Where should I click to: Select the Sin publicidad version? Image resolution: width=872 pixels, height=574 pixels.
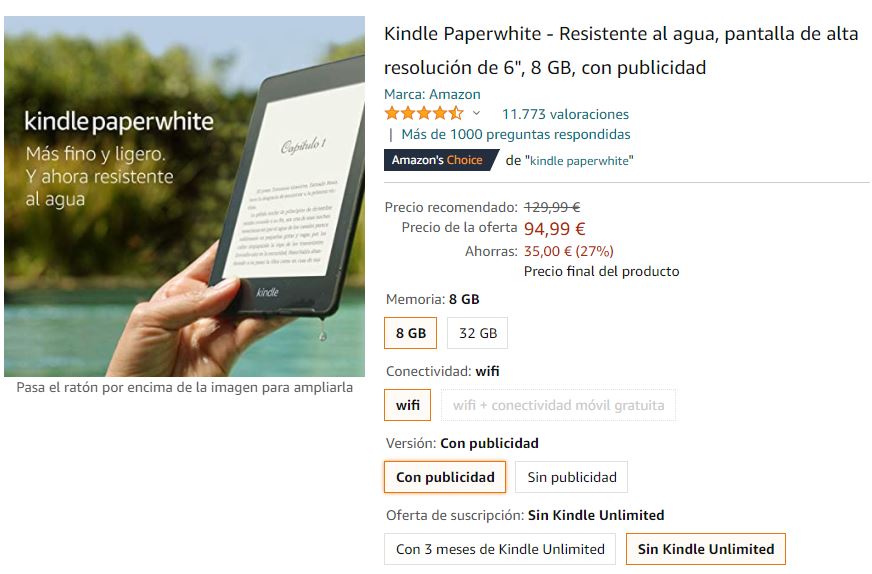point(572,477)
